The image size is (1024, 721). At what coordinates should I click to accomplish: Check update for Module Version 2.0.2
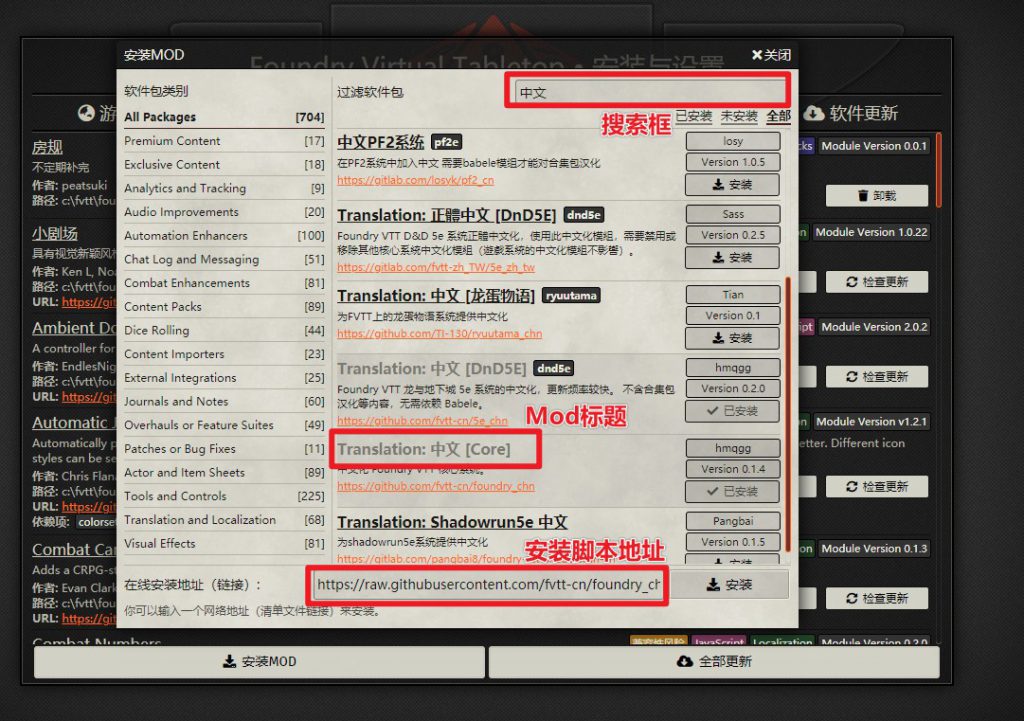(x=876, y=376)
